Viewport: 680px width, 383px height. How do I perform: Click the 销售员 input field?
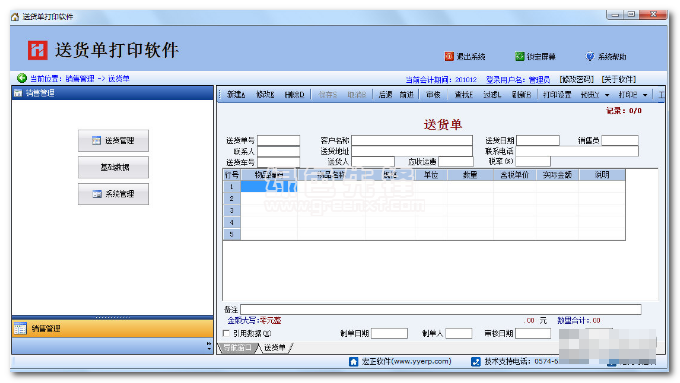click(x=620, y=140)
